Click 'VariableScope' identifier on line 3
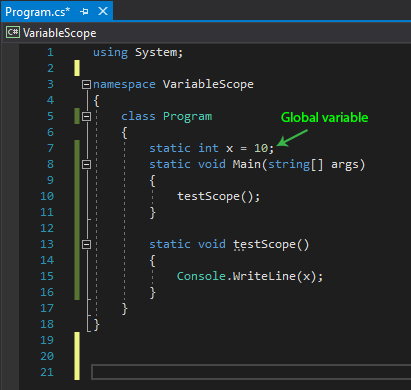 pos(208,84)
